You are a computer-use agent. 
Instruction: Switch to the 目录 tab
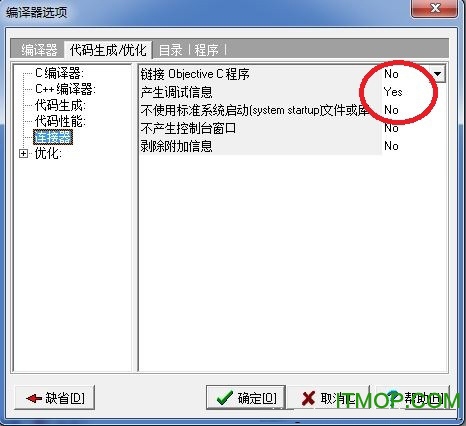pos(171,50)
